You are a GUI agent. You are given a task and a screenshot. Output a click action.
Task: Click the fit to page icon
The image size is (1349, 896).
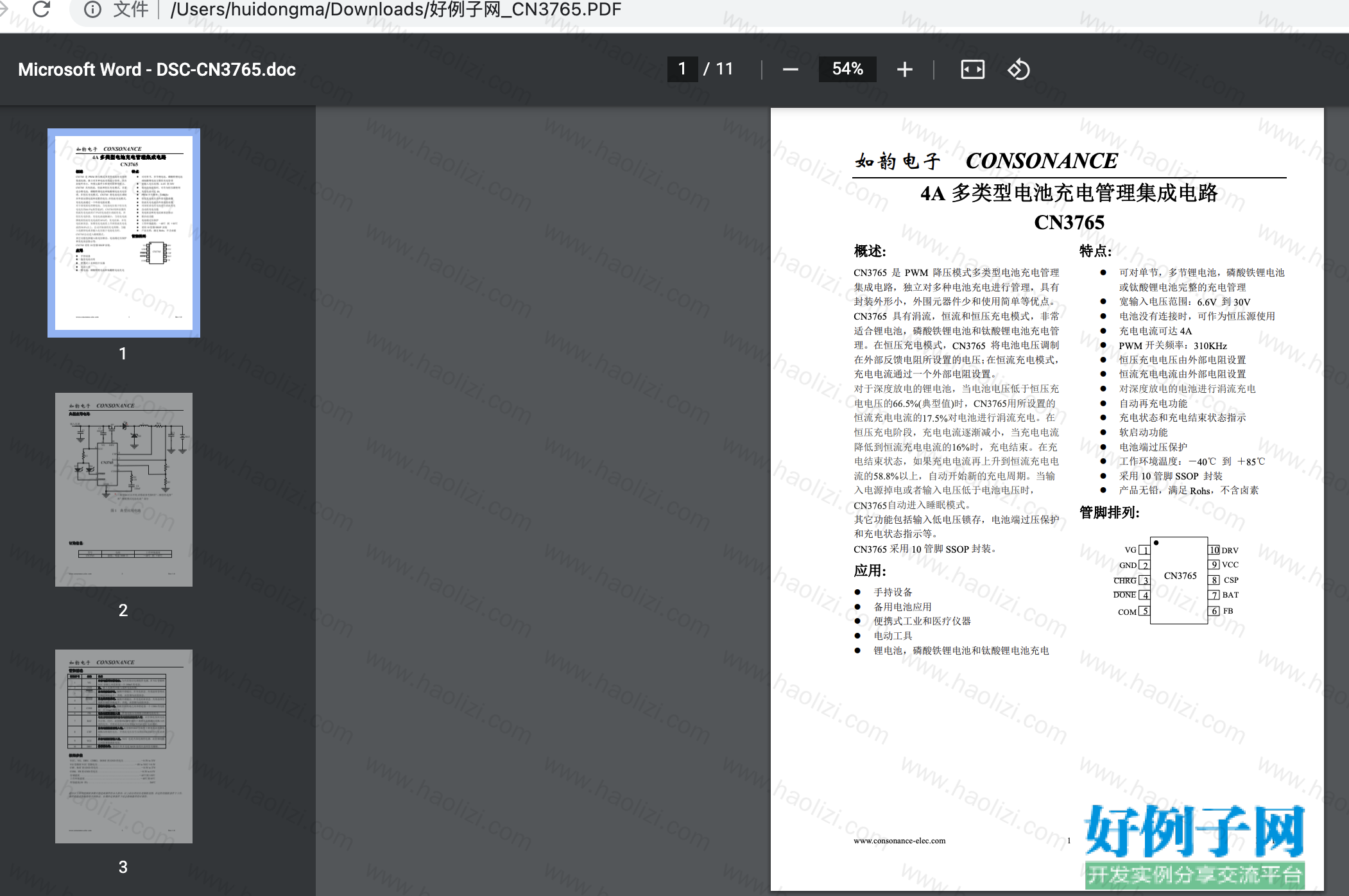(x=972, y=69)
